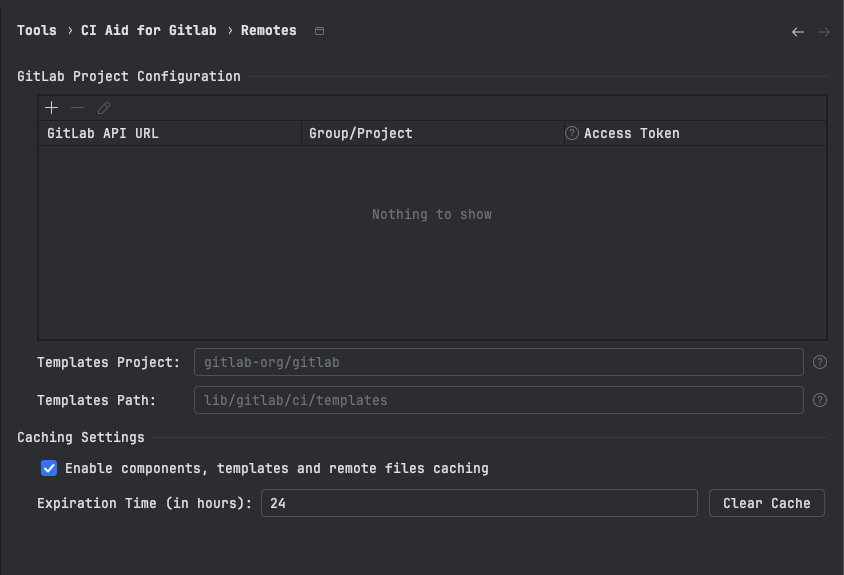Screen dimensions: 844x575
Task: Click the Templates Project label
Action: coord(108,362)
